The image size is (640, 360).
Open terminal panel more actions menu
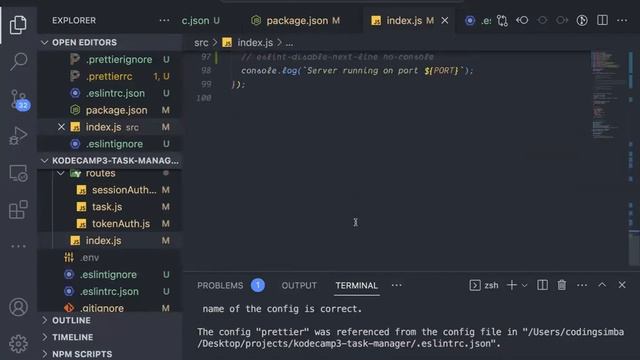(582, 285)
